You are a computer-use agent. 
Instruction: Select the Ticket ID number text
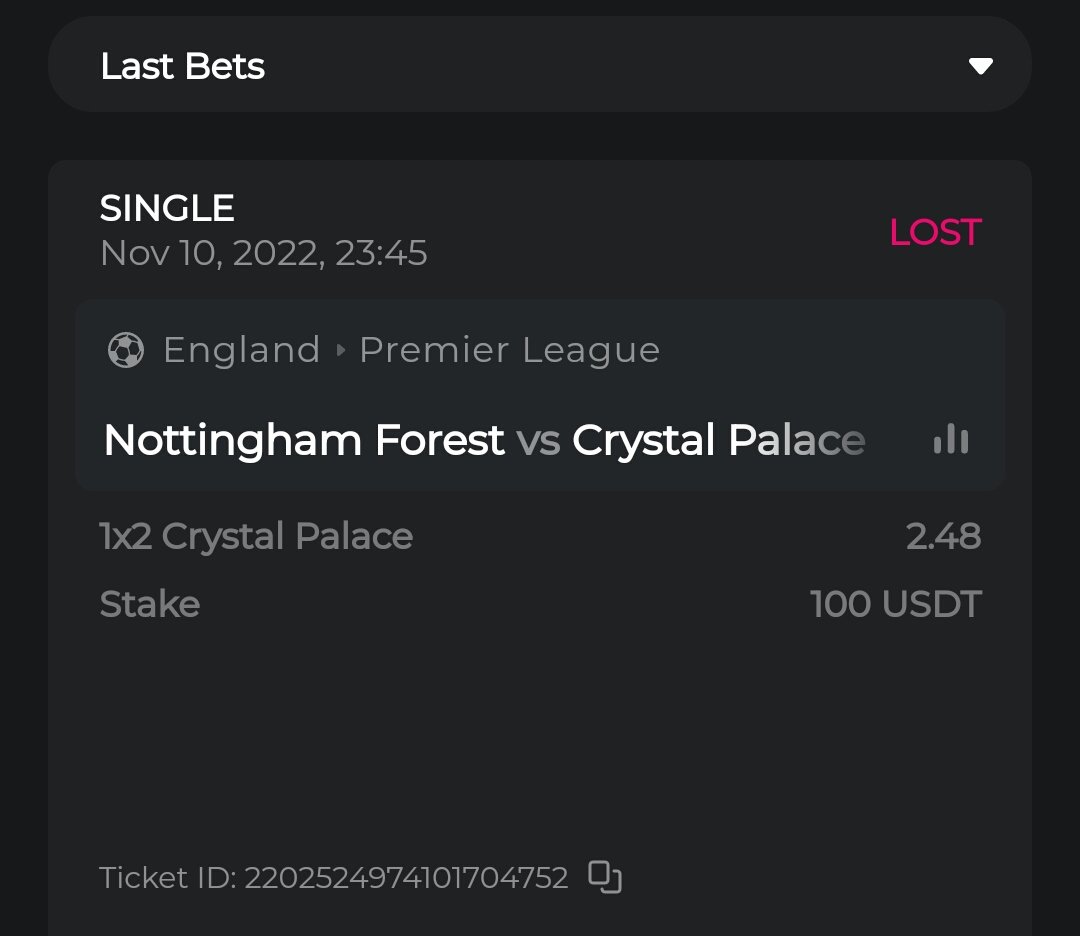(x=406, y=878)
